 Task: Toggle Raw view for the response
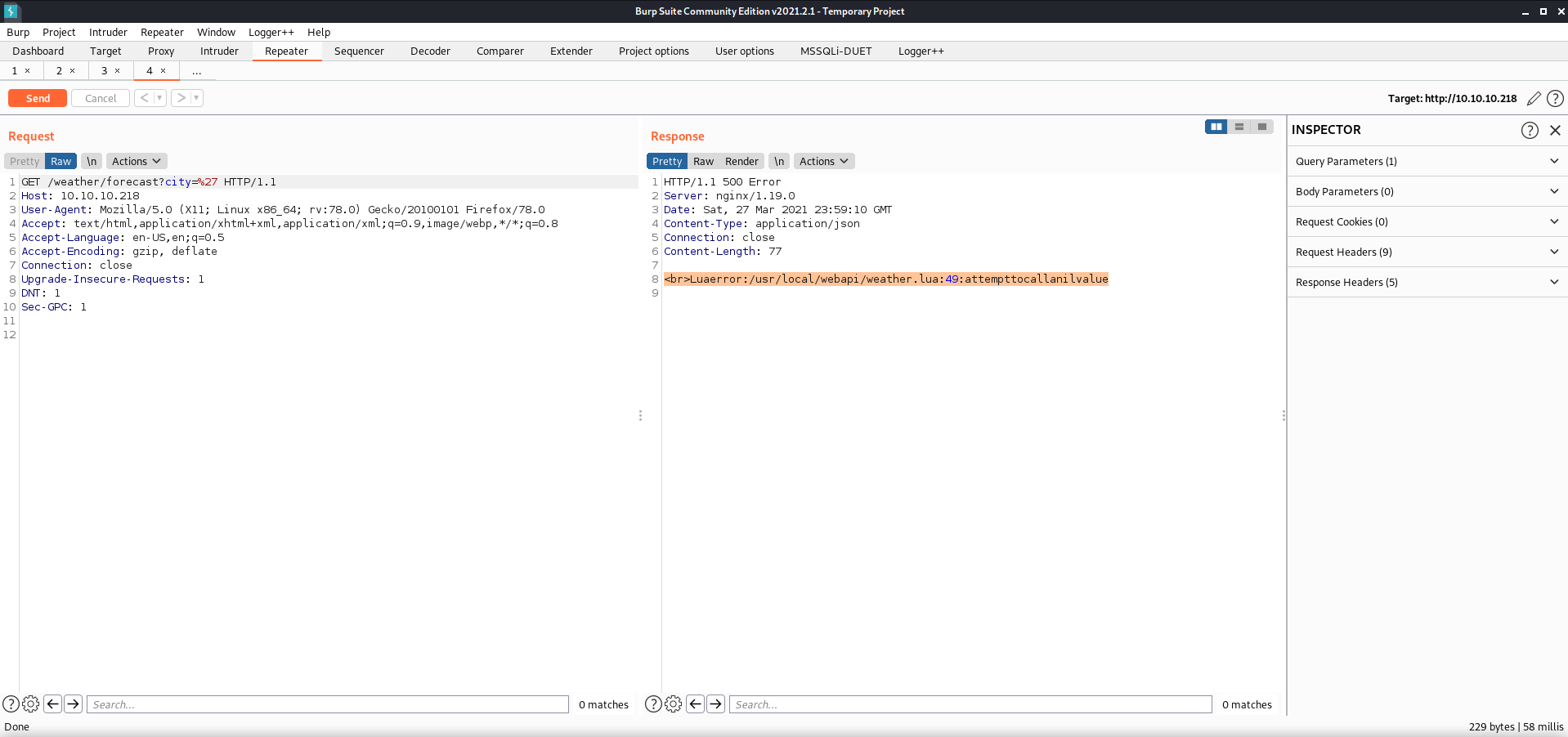click(x=703, y=161)
